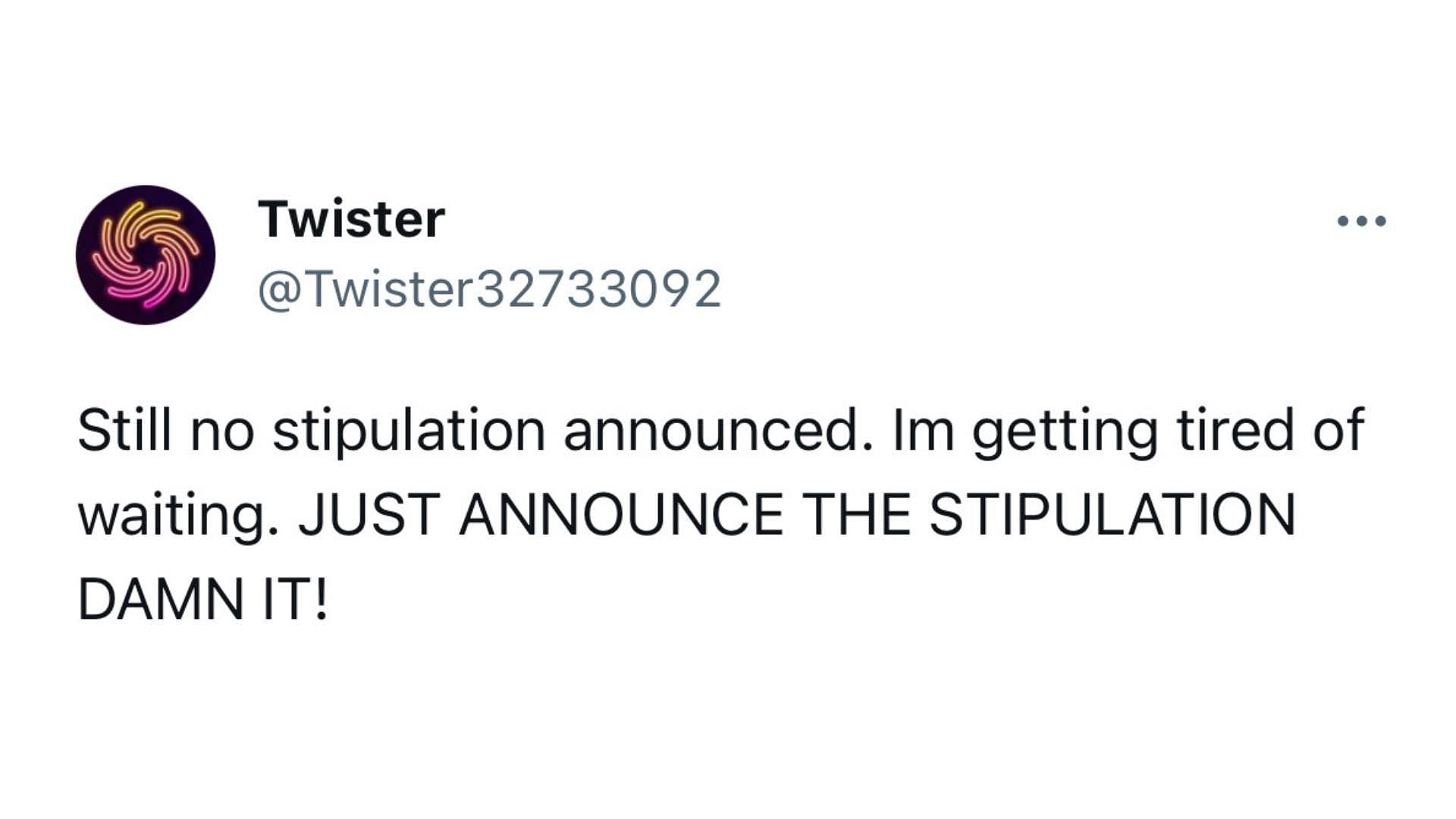This screenshot has width=1456, height=819.
Task: Click the word 'Still' at the tweet start
Action: [x=124, y=429]
